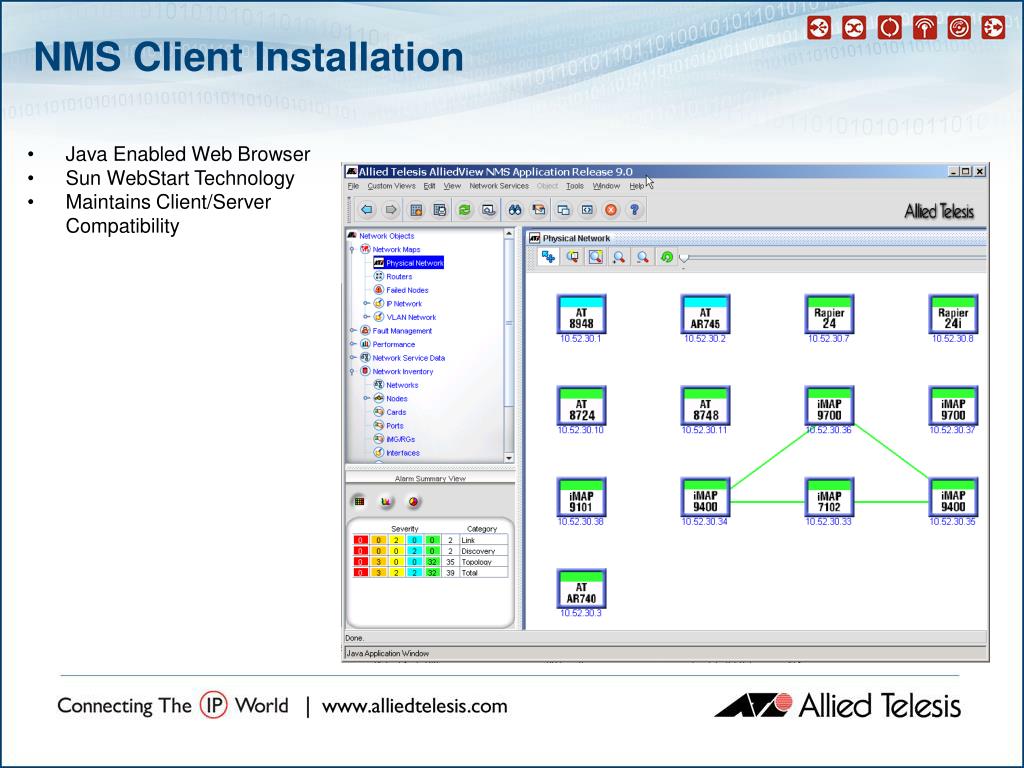The height and width of the screenshot is (768, 1024).
Task: Expand the VLAN Network tree node
Action: [x=366, y=317]
